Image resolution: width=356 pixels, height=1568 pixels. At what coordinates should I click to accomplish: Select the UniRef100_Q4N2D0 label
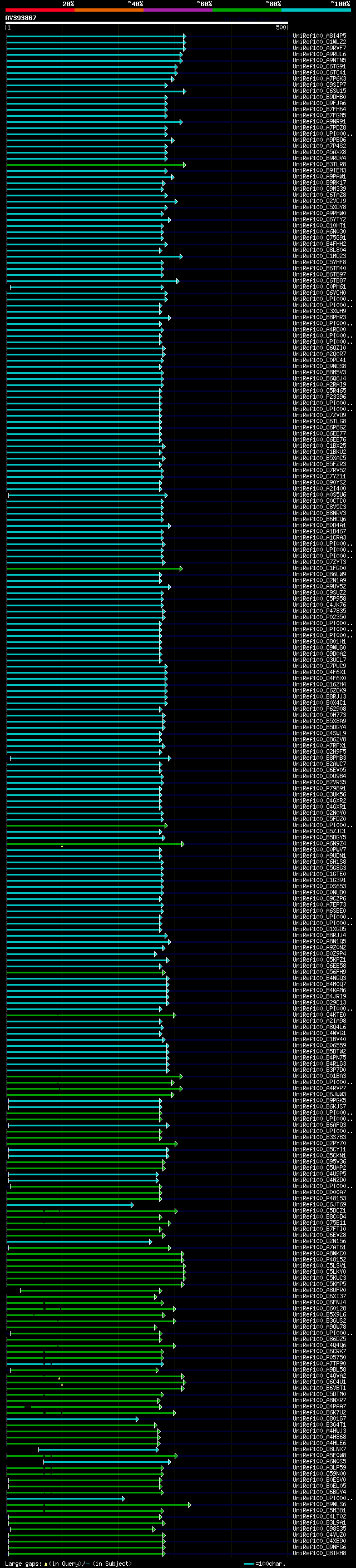(x=319, y=1180)
